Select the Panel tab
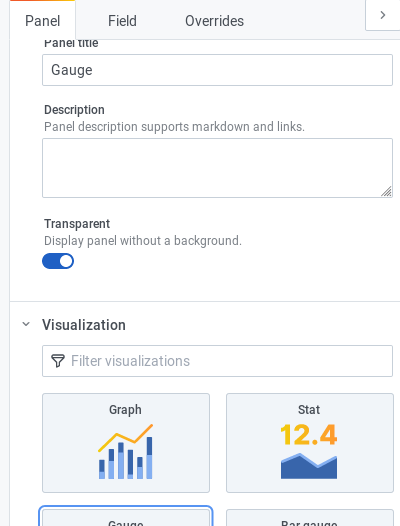The width and height of the screenshot is (400, 526). pyautogui.click(x=43, y=21)
